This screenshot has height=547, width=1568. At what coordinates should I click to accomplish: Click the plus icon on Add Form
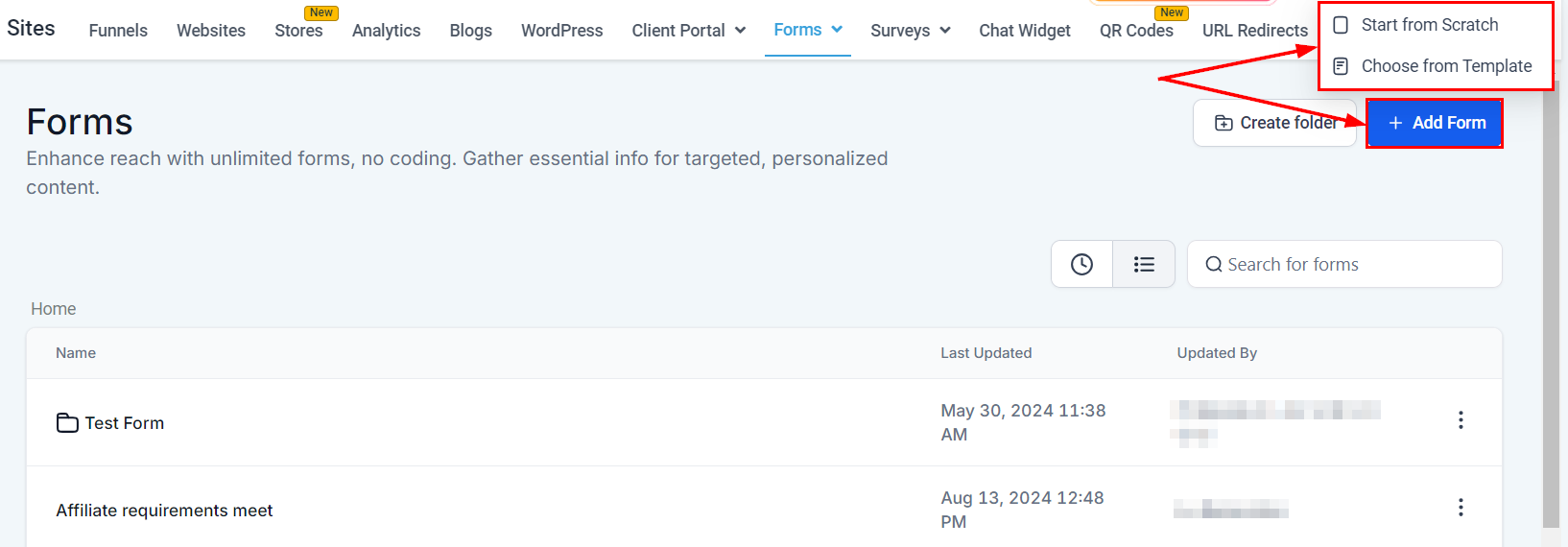click(x=1395, y=123)
